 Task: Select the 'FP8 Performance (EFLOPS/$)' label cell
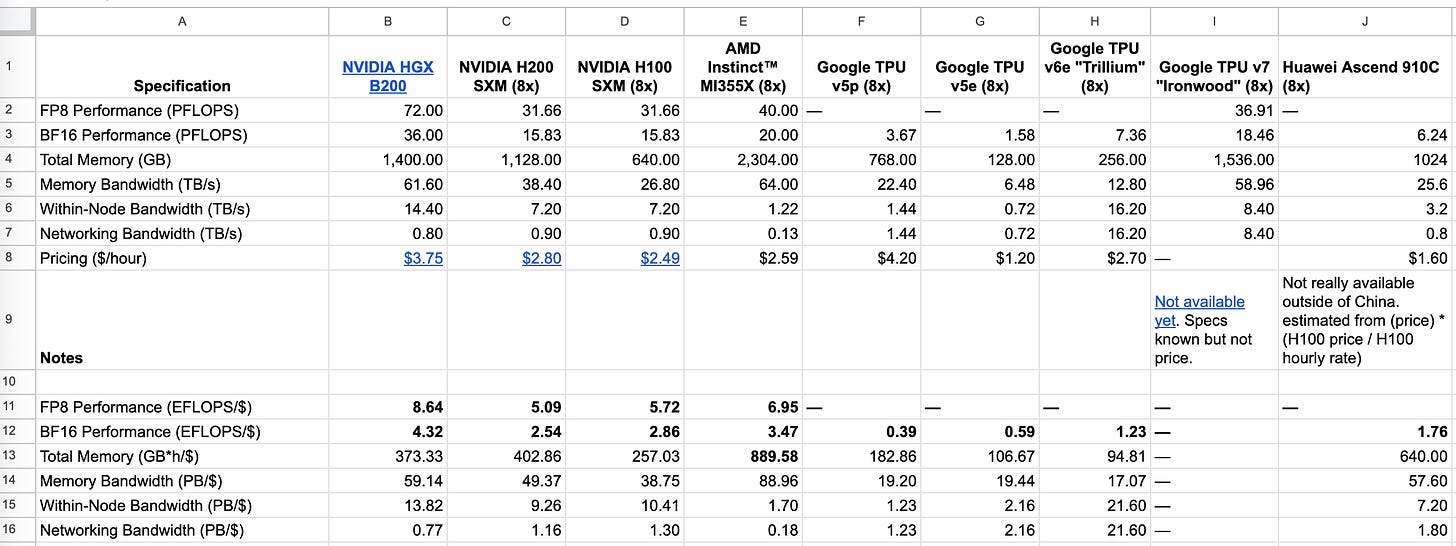[182, 407]
